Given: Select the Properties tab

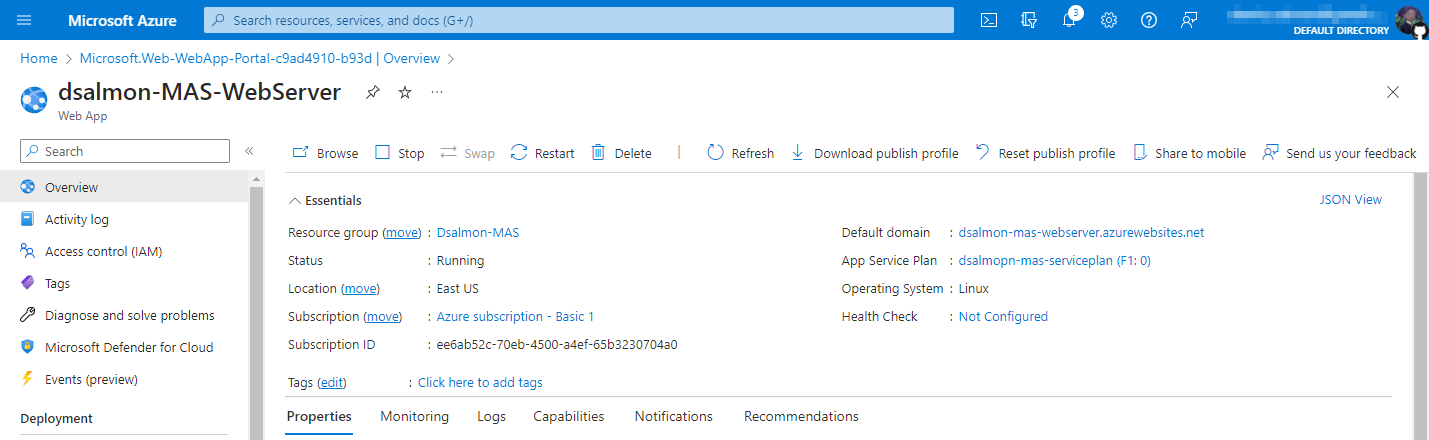Looking at the screenshot, I should 319,416.
